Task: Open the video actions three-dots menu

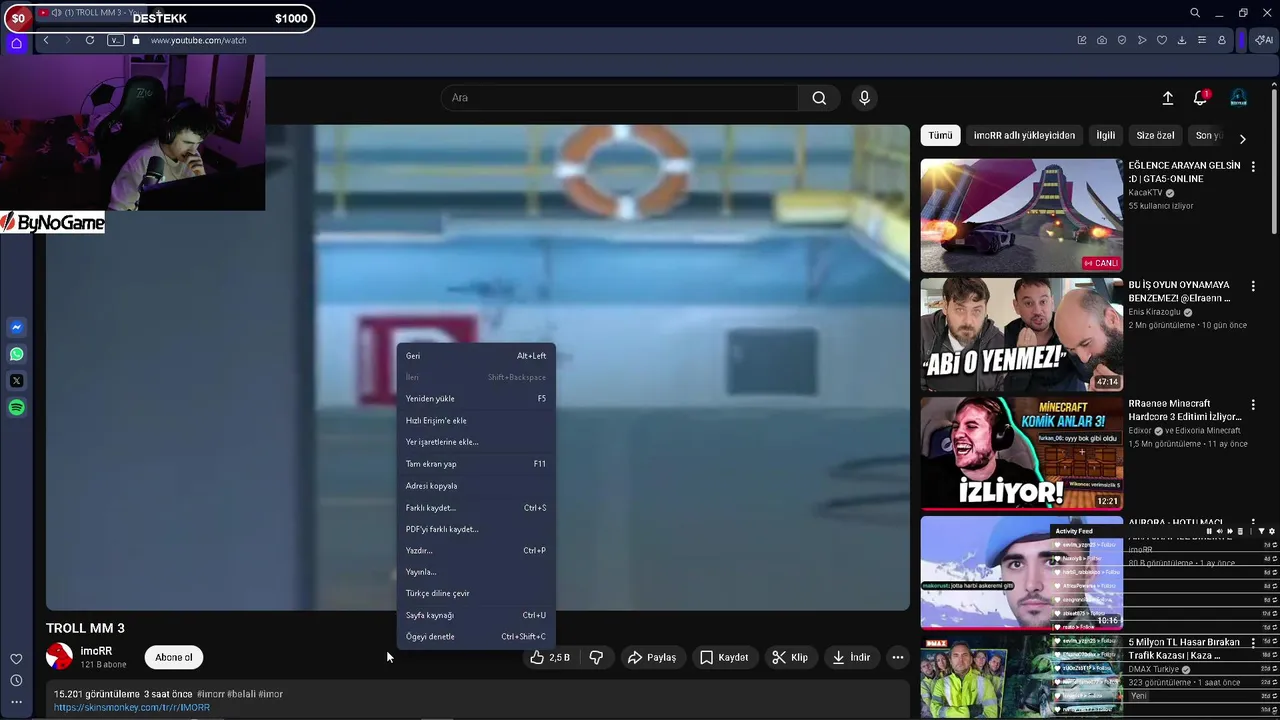Action: pos(898,657)
